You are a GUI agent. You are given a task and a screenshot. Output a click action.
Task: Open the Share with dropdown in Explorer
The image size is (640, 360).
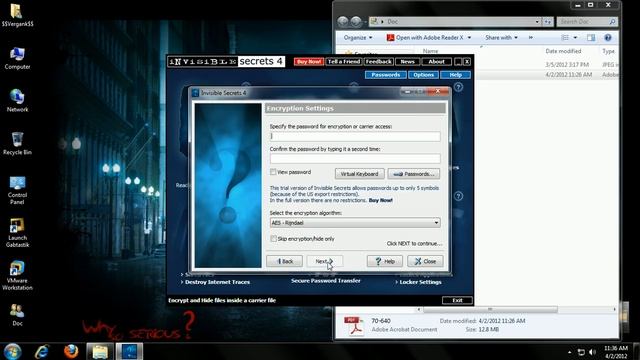pos(501,38)
